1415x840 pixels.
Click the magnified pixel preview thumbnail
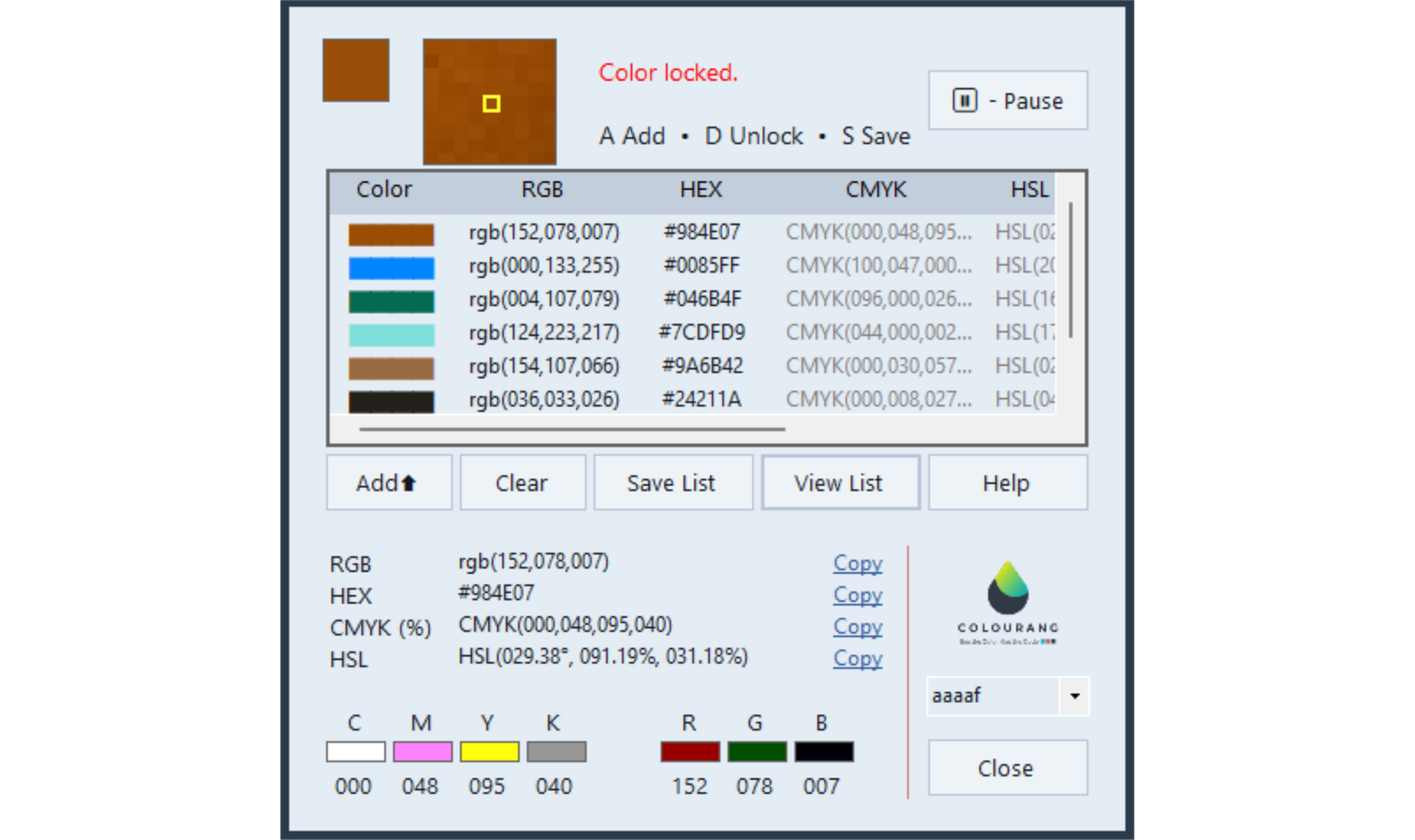click(490, 102)
